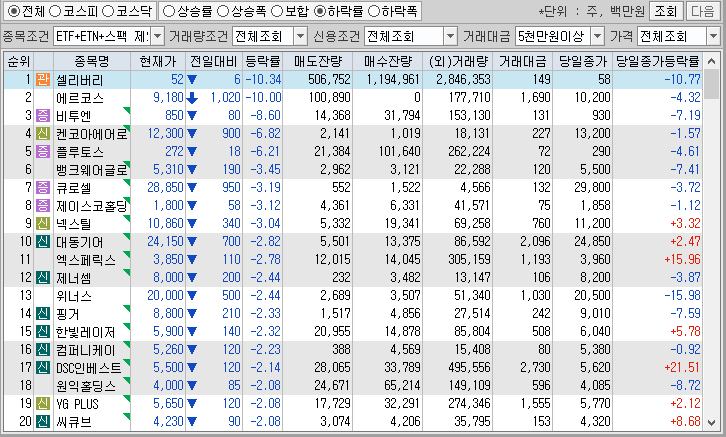
Task: Click the 증 badge next to 비투엔
Action: pyautogui.click(x=43, y=115)
